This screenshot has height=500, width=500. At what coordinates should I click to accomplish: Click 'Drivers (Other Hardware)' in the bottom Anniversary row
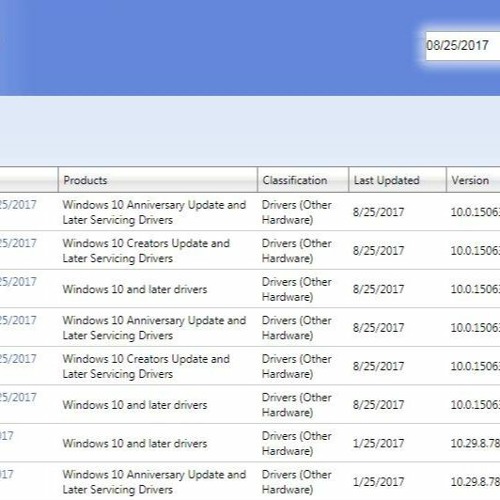297,482
